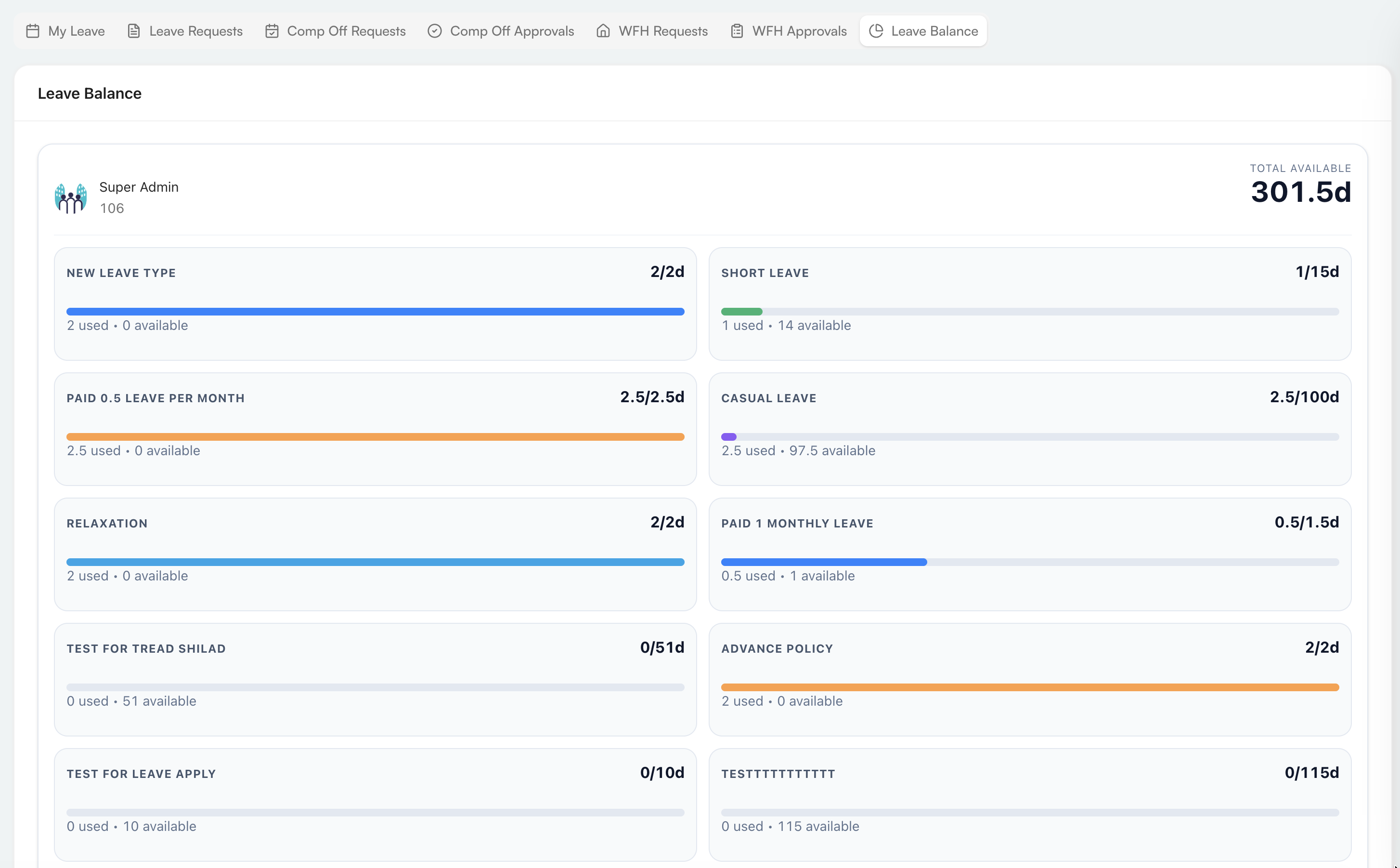Image resolution: width=1400 pixels, height=868 pixels.
Task: Click the Relaxation progress bar
Action: pyautogui.click(x=375, y=562)
